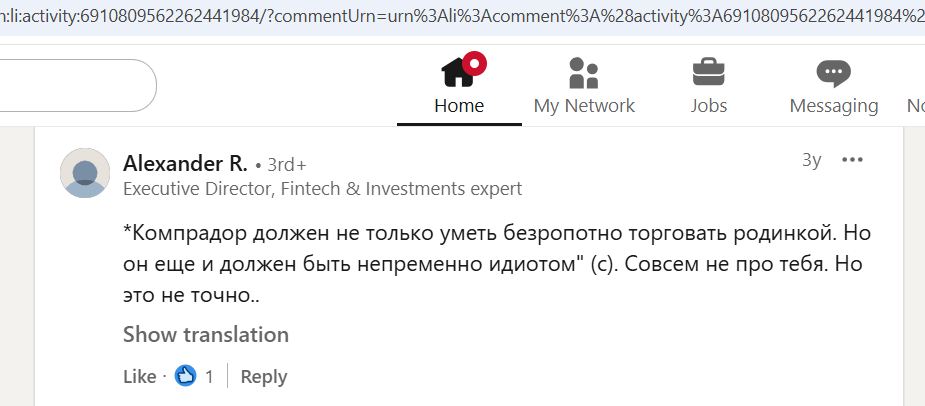Image resolution: width=925 pixels, height=406 pixels.
Task: Reply to Alexander R.'s comment
Action: [x=264, y=377]
